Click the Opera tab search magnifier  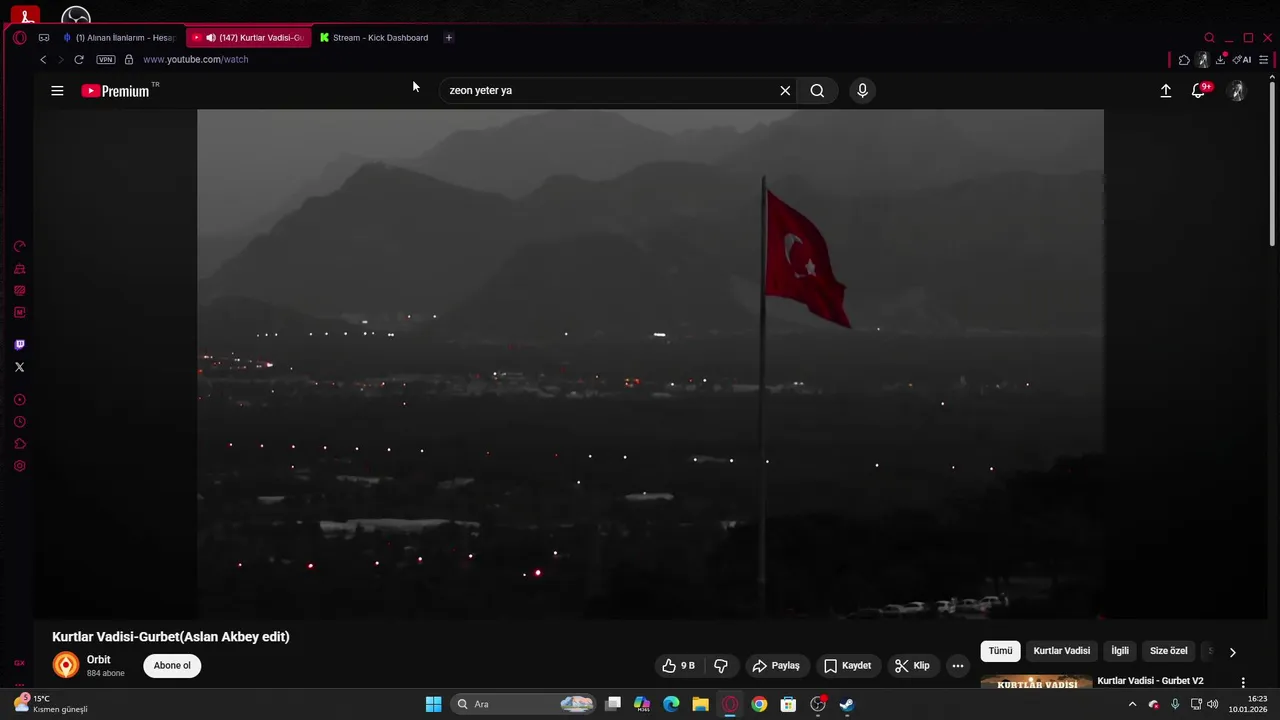(x=1209, y=38)
